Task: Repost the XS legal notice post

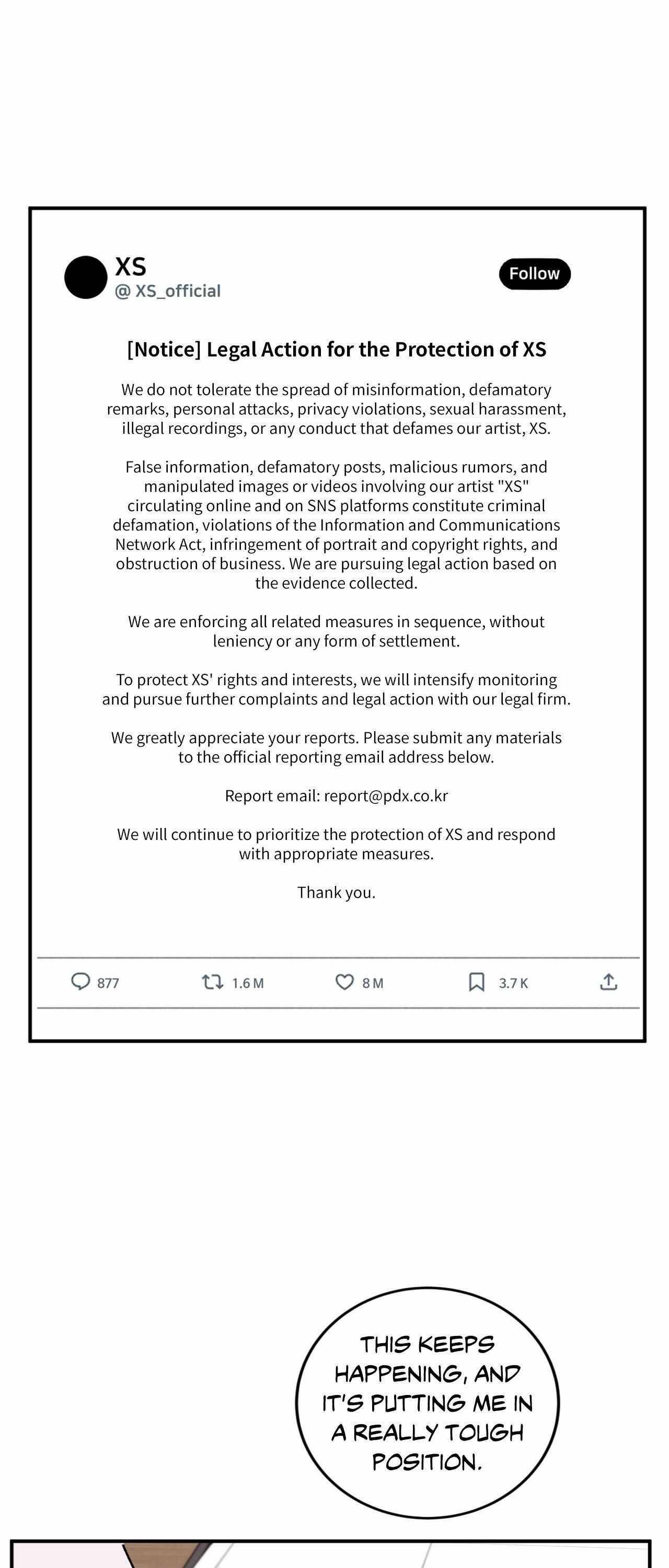Action: click(x=212, y=982)
